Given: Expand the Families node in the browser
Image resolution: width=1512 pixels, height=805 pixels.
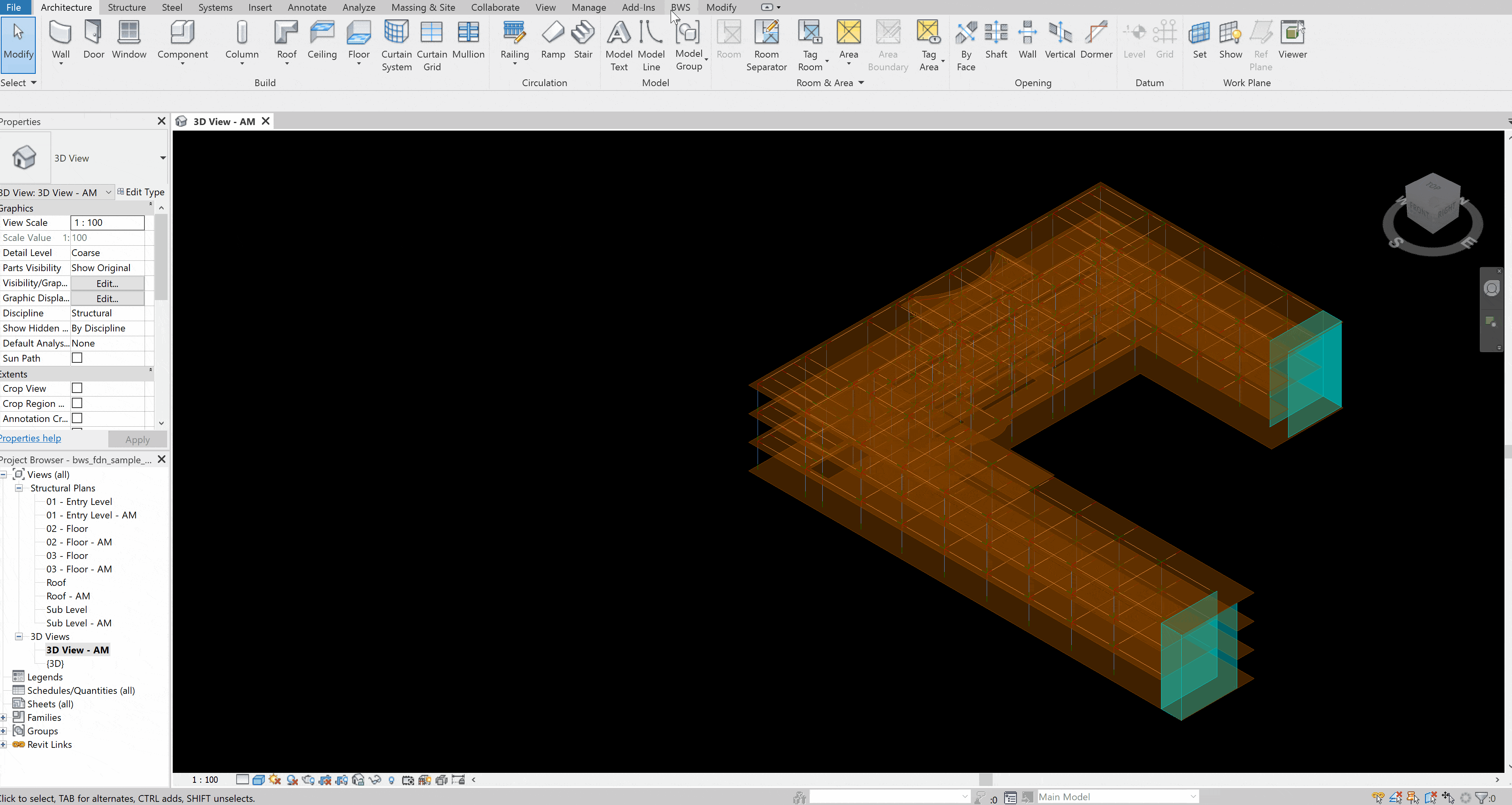Looking at the screenshot, I should point(4,718).
